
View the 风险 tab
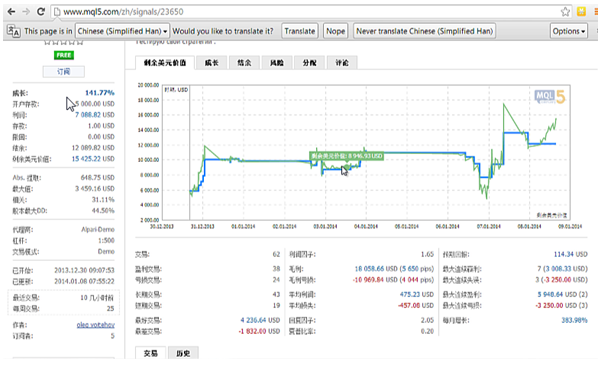tap(277, 63)
